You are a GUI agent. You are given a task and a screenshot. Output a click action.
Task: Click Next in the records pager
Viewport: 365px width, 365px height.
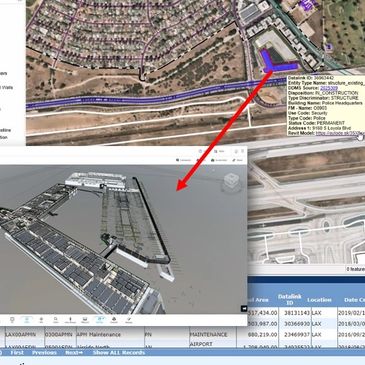point(74,352)
